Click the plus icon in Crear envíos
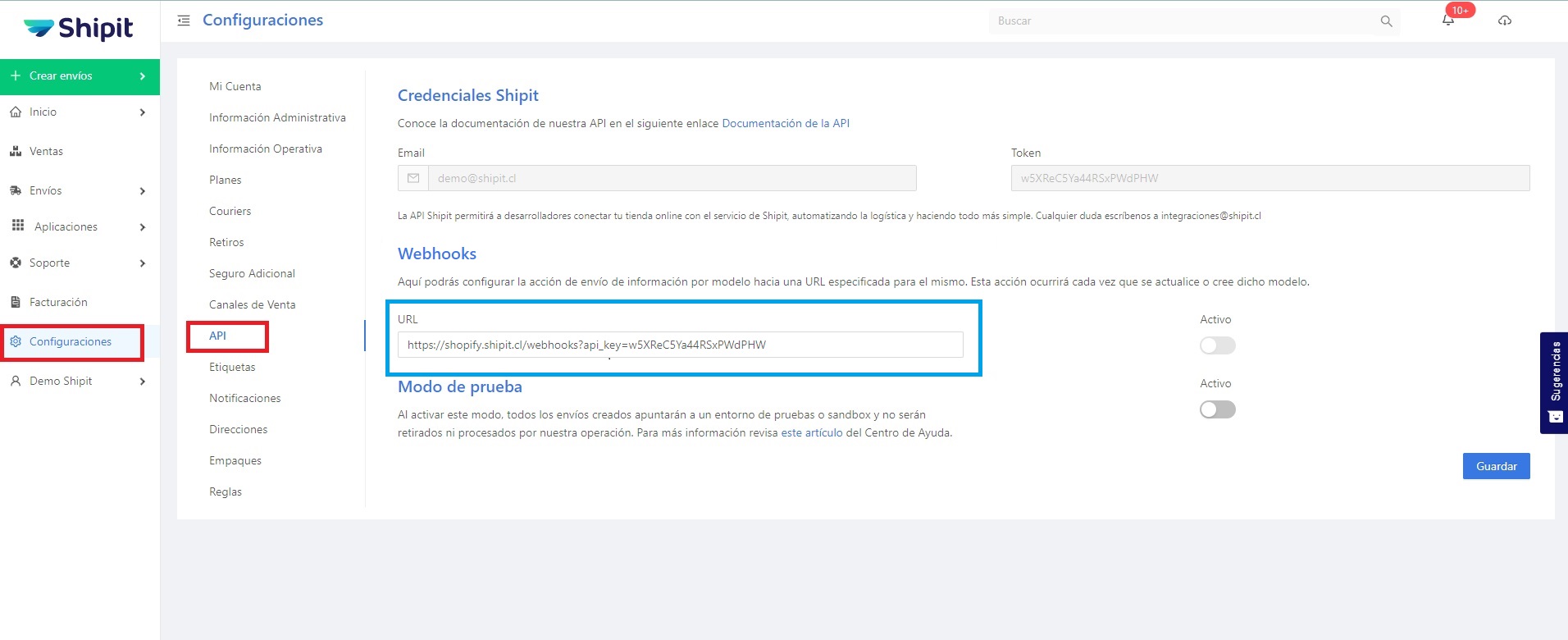1568x640 pixels. pyautogui.click(x=16, y=75)
